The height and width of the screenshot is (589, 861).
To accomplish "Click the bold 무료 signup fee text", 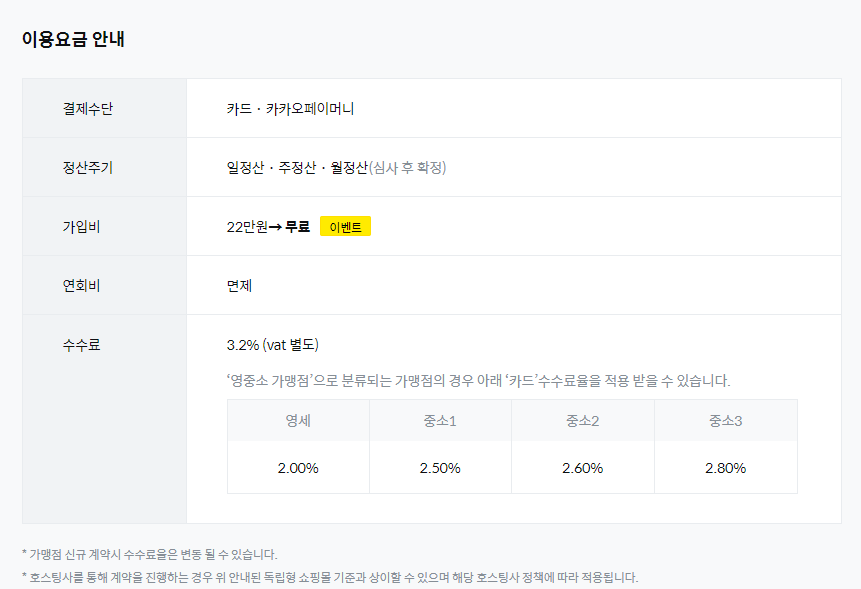I will 297,227.
